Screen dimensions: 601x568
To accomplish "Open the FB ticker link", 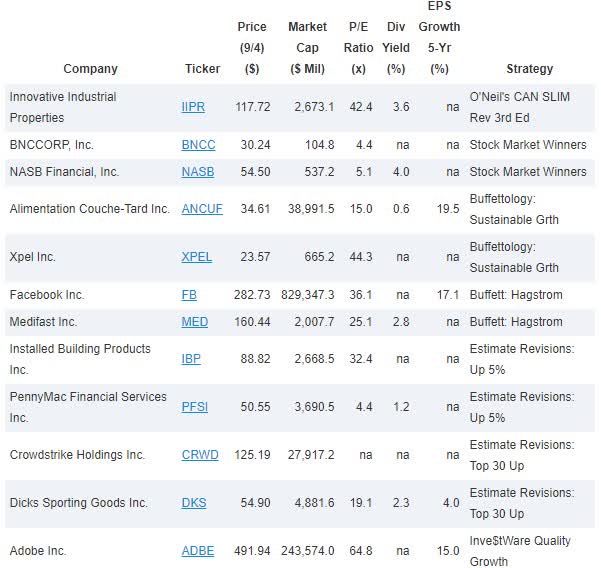I will 189,295.
